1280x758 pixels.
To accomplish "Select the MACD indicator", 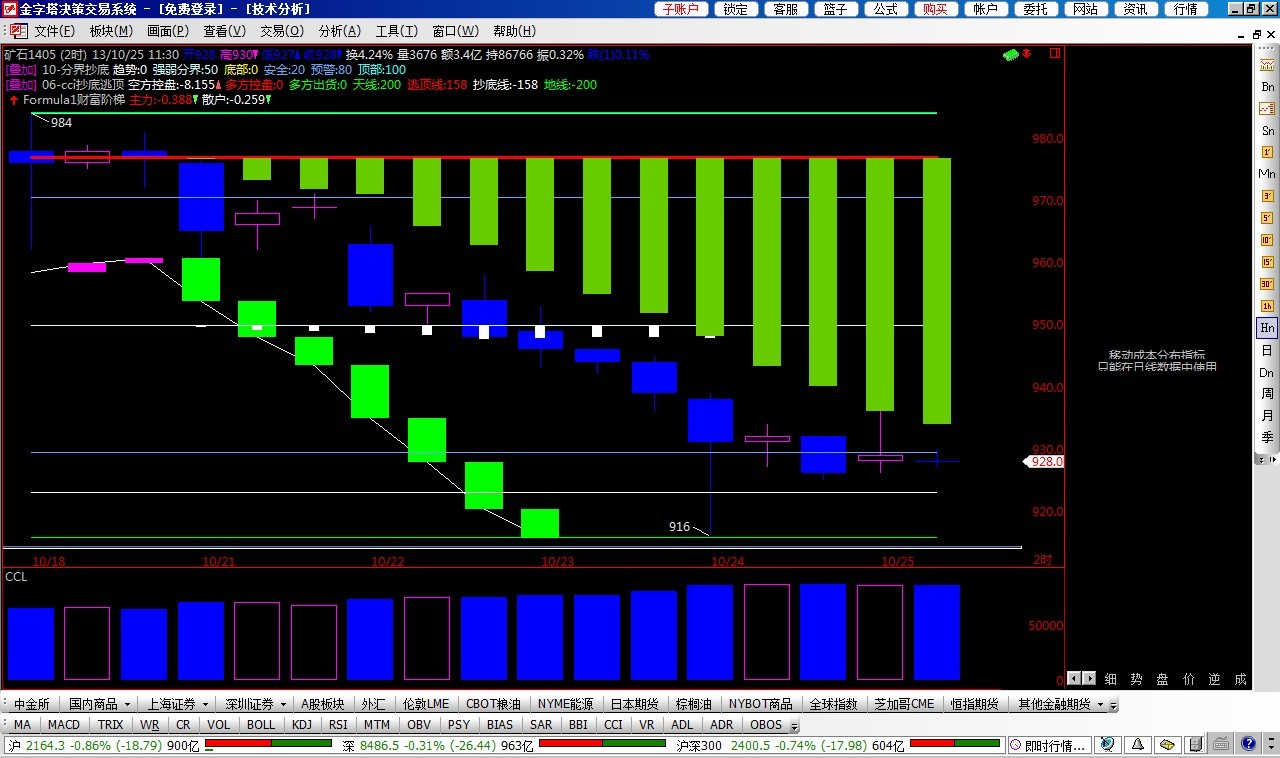I will [x=64, y=724].
